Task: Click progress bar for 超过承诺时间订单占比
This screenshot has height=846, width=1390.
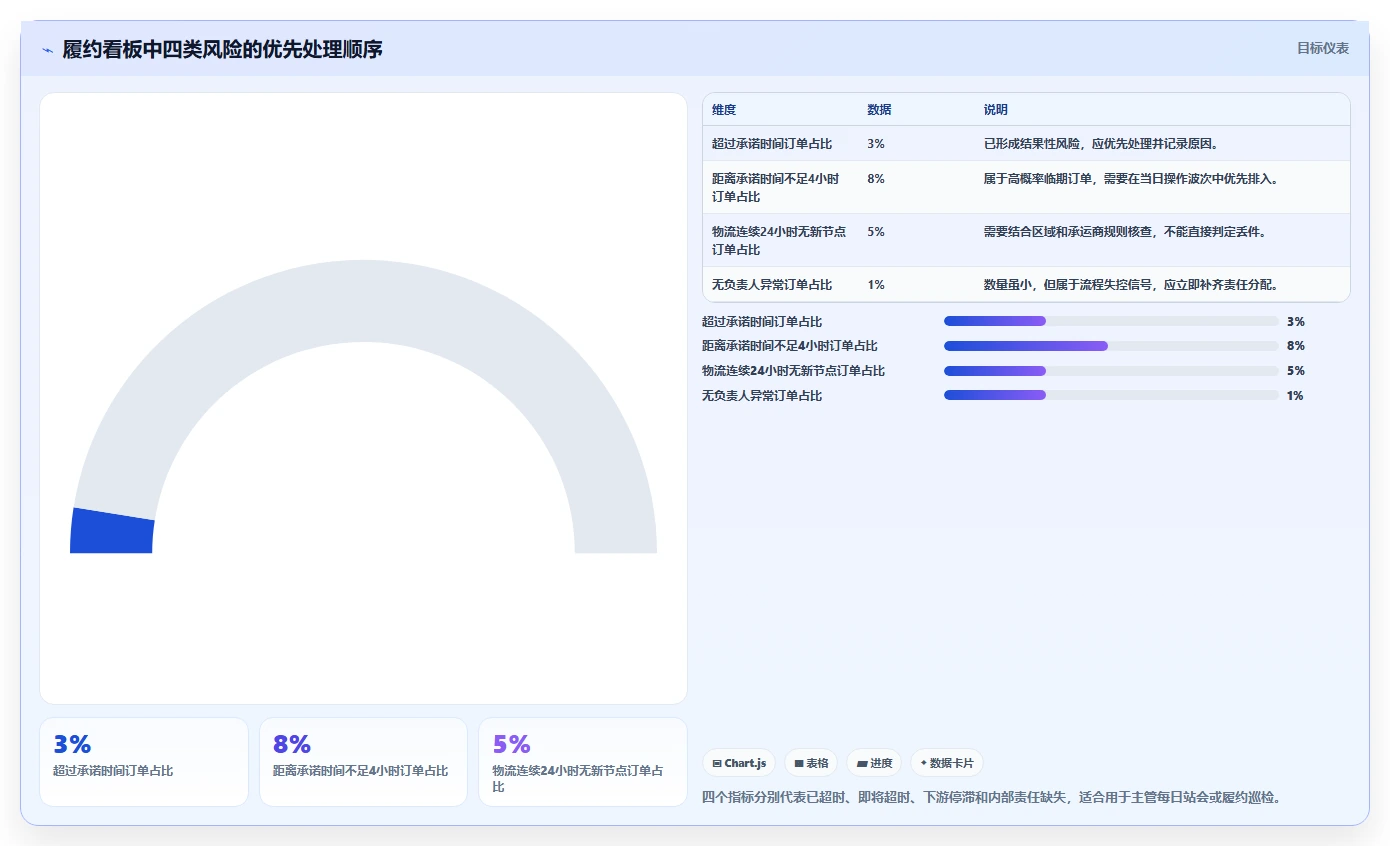Action: 1111,321
